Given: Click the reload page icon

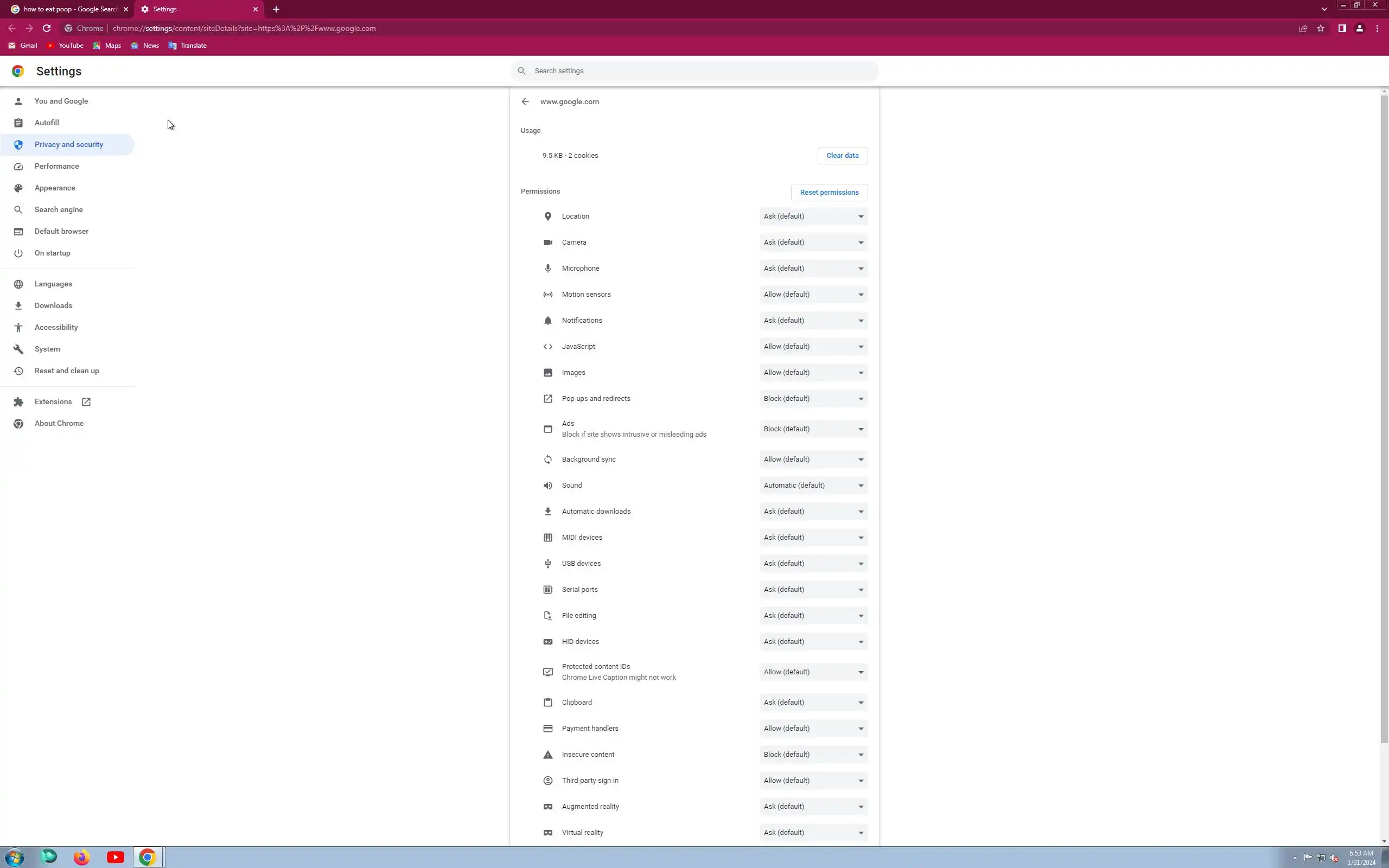Looking at the screenshot, I should pyautogui.click(x=47, y=28).
